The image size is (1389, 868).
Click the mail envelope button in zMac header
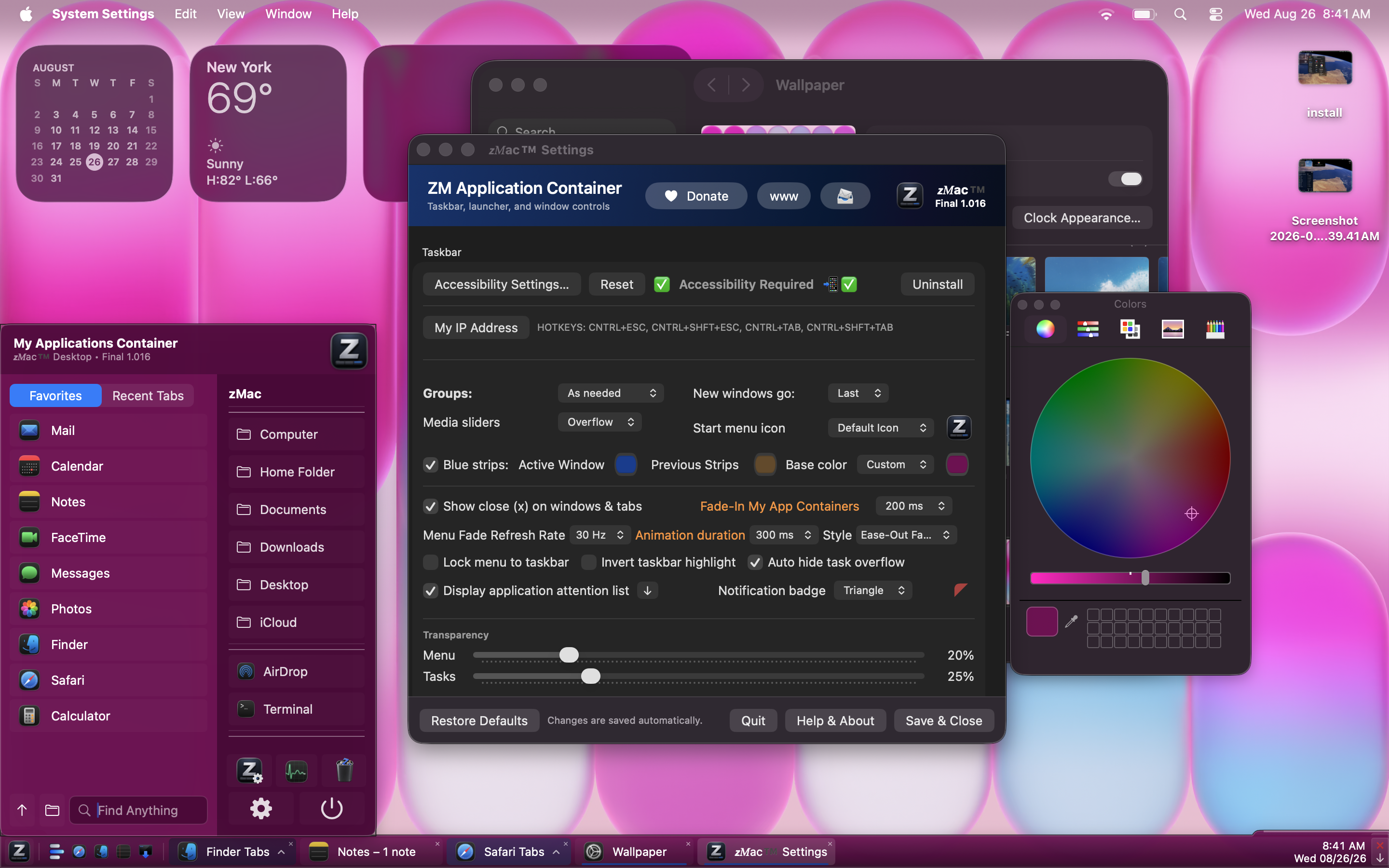(x=845, y=196)
